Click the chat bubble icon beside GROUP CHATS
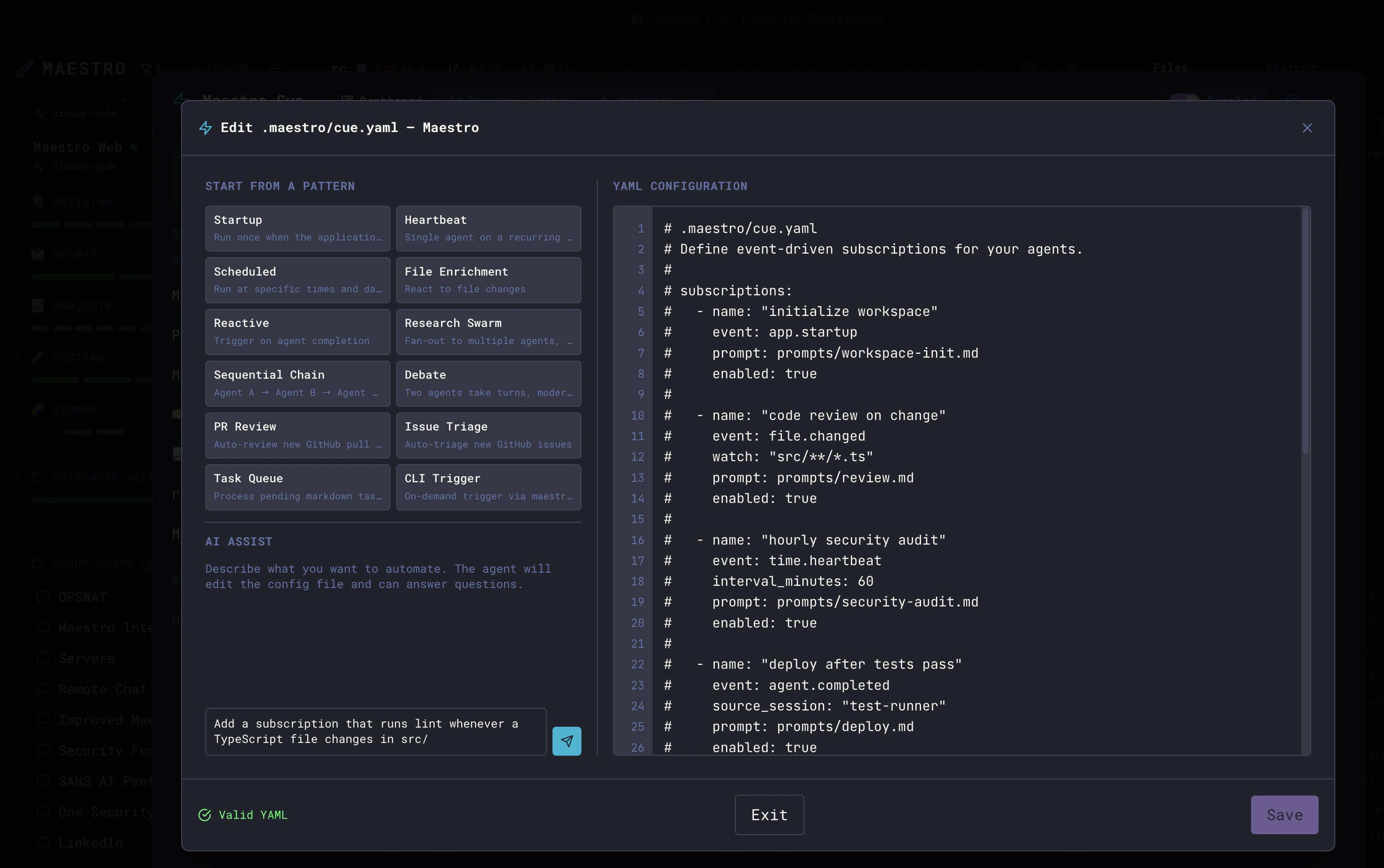The height and width of the screenshot is (868, 1384). click(x=38, y=564)
